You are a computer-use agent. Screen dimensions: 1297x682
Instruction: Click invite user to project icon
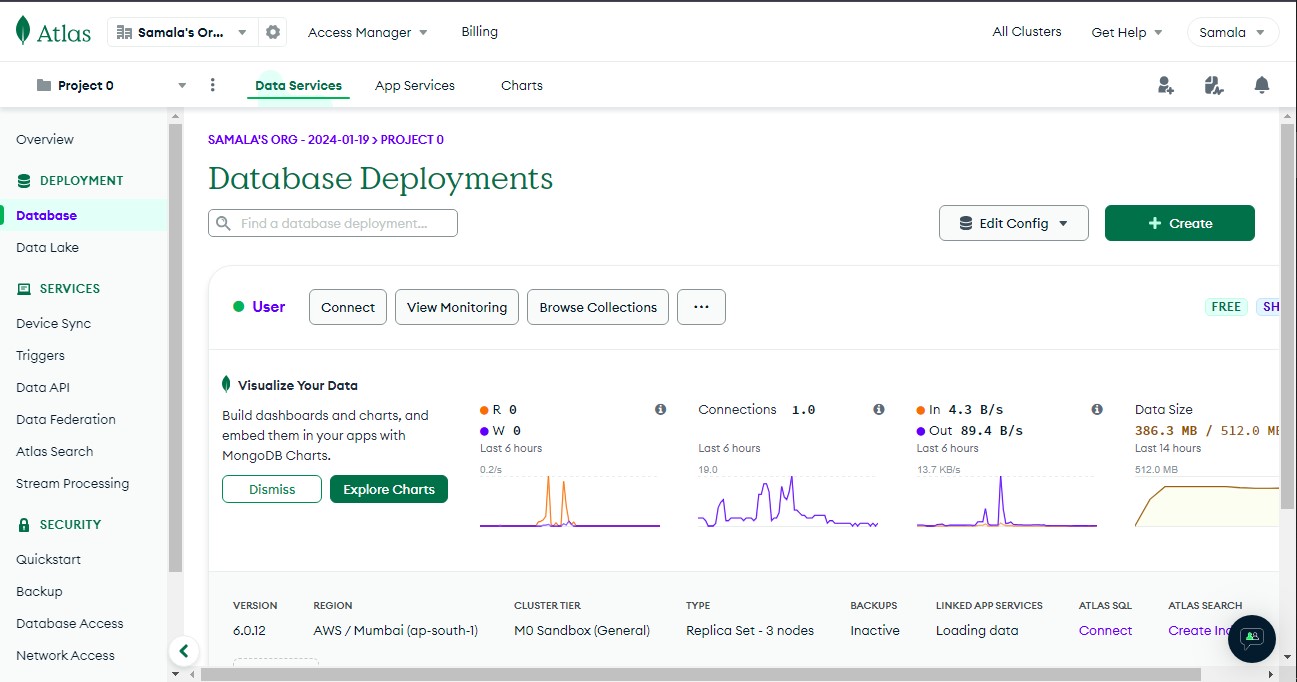pyautogui.click(x=1165, y=85)
